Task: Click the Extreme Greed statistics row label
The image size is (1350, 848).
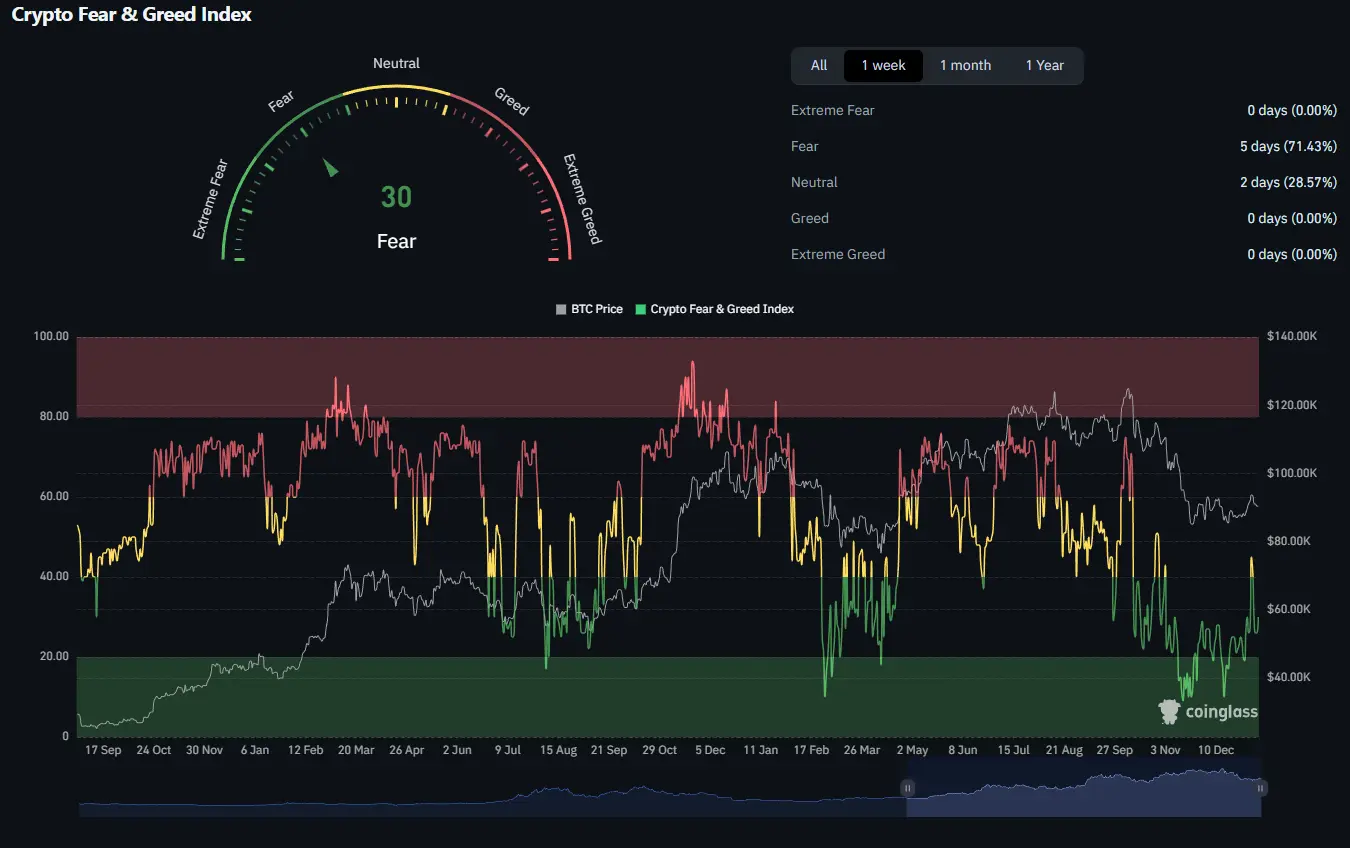Action: (x=837, y=254)
